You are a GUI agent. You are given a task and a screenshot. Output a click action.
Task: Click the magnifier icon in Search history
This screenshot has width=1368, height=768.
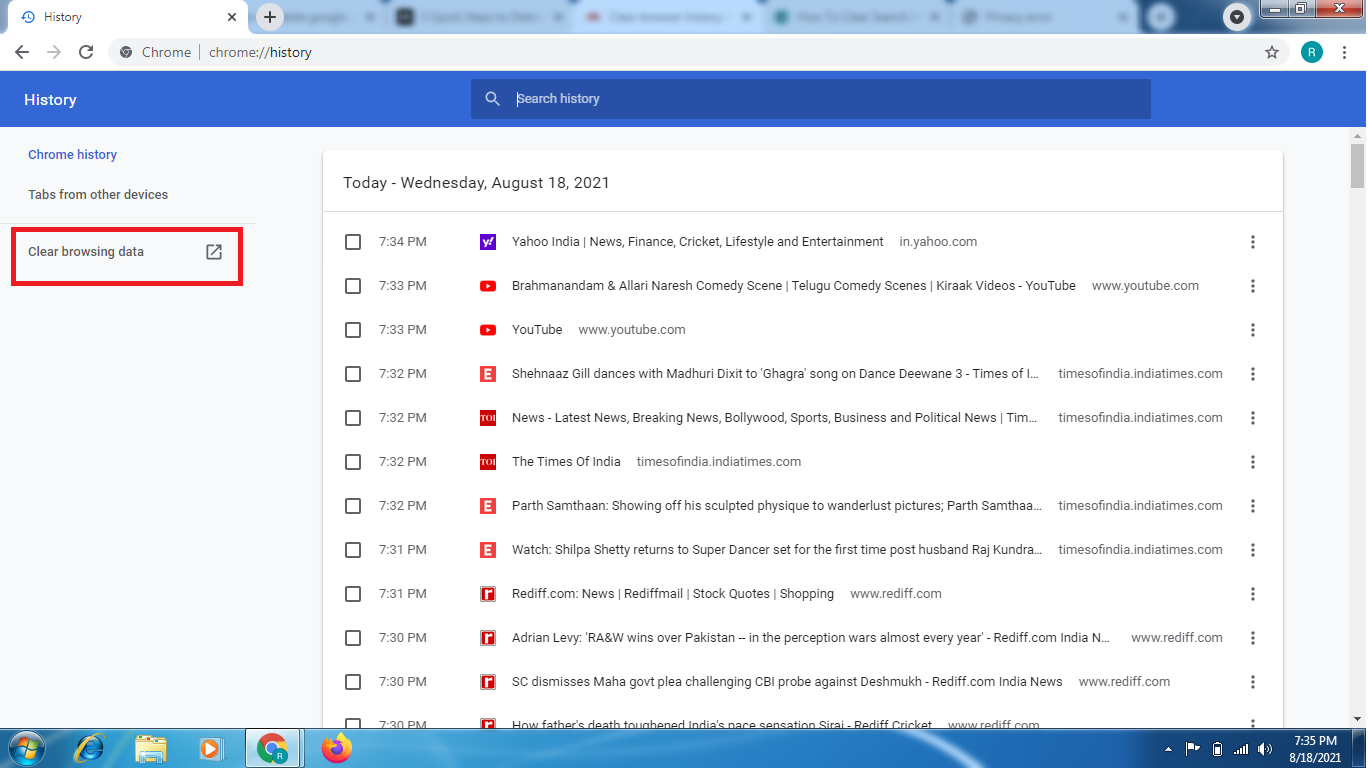click(x=492, y=99)
